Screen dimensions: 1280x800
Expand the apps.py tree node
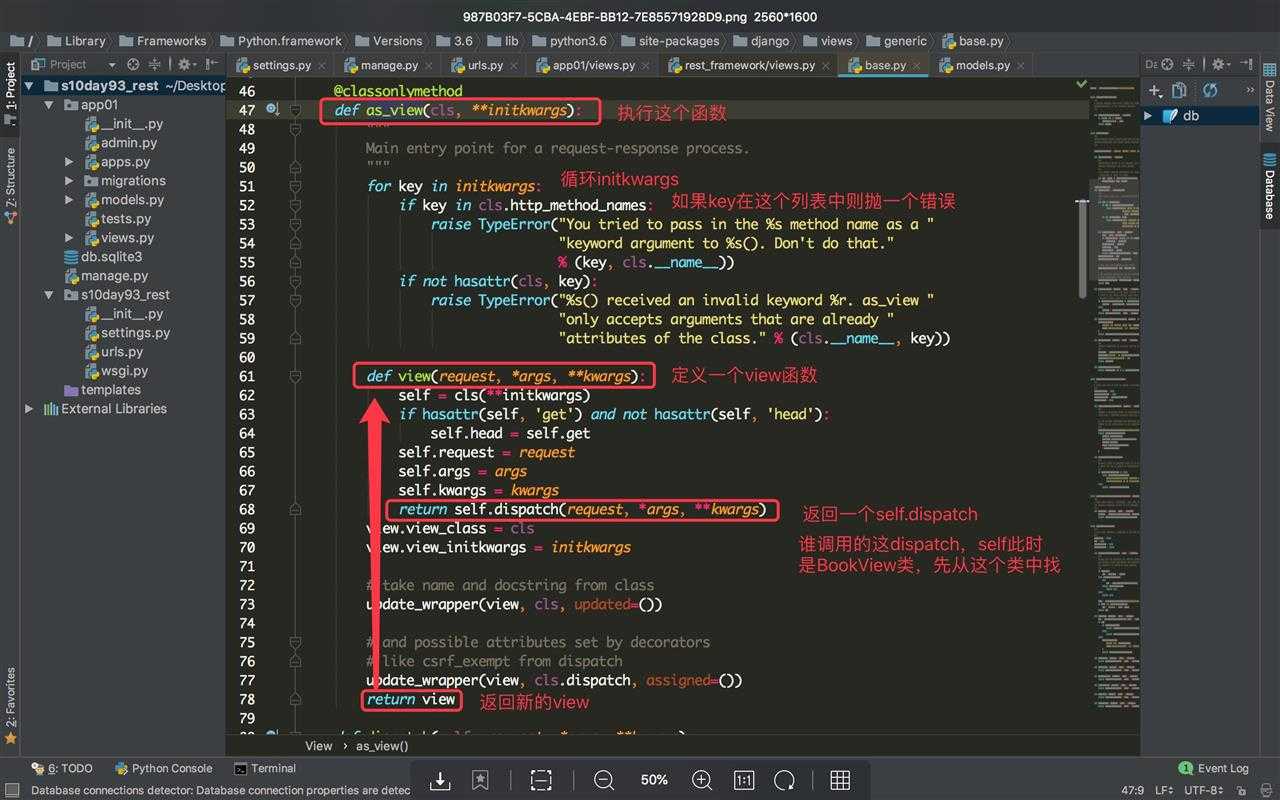pos(69,162)
